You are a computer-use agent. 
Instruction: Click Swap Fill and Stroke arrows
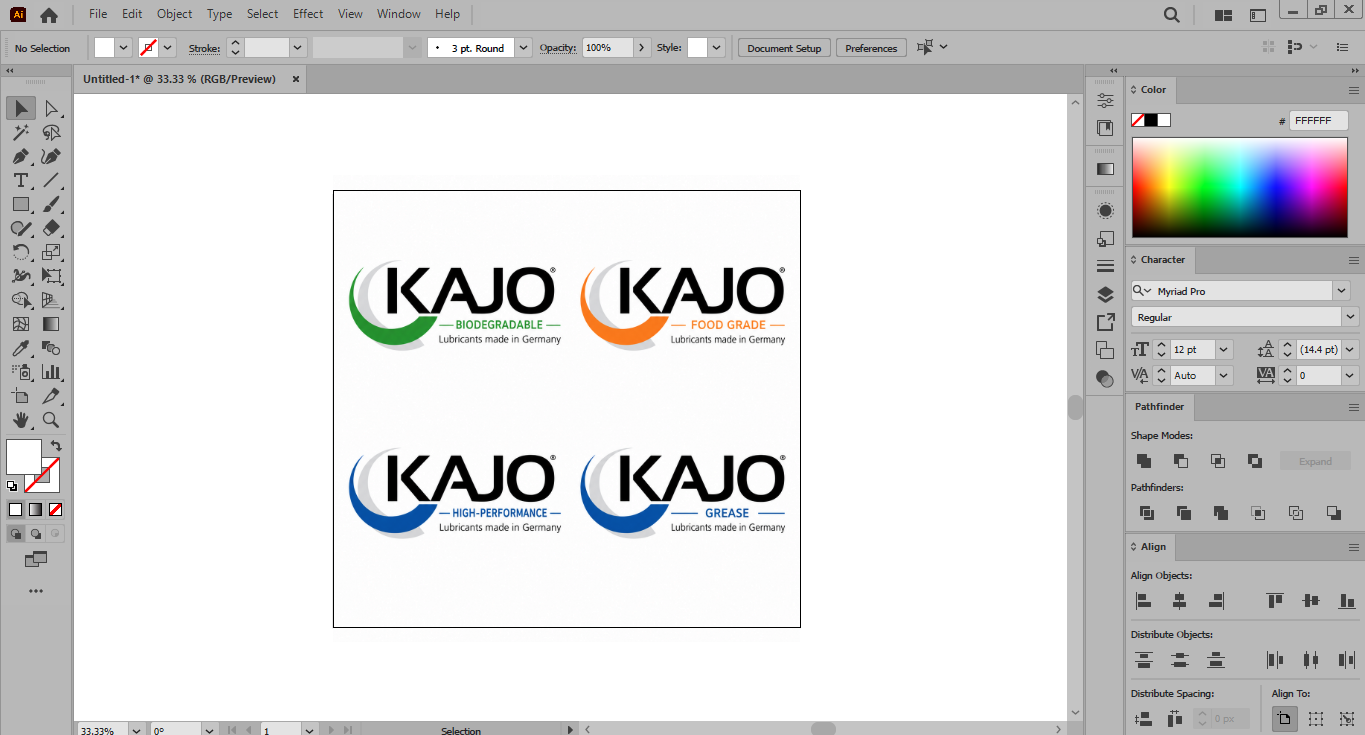[56, 445]
